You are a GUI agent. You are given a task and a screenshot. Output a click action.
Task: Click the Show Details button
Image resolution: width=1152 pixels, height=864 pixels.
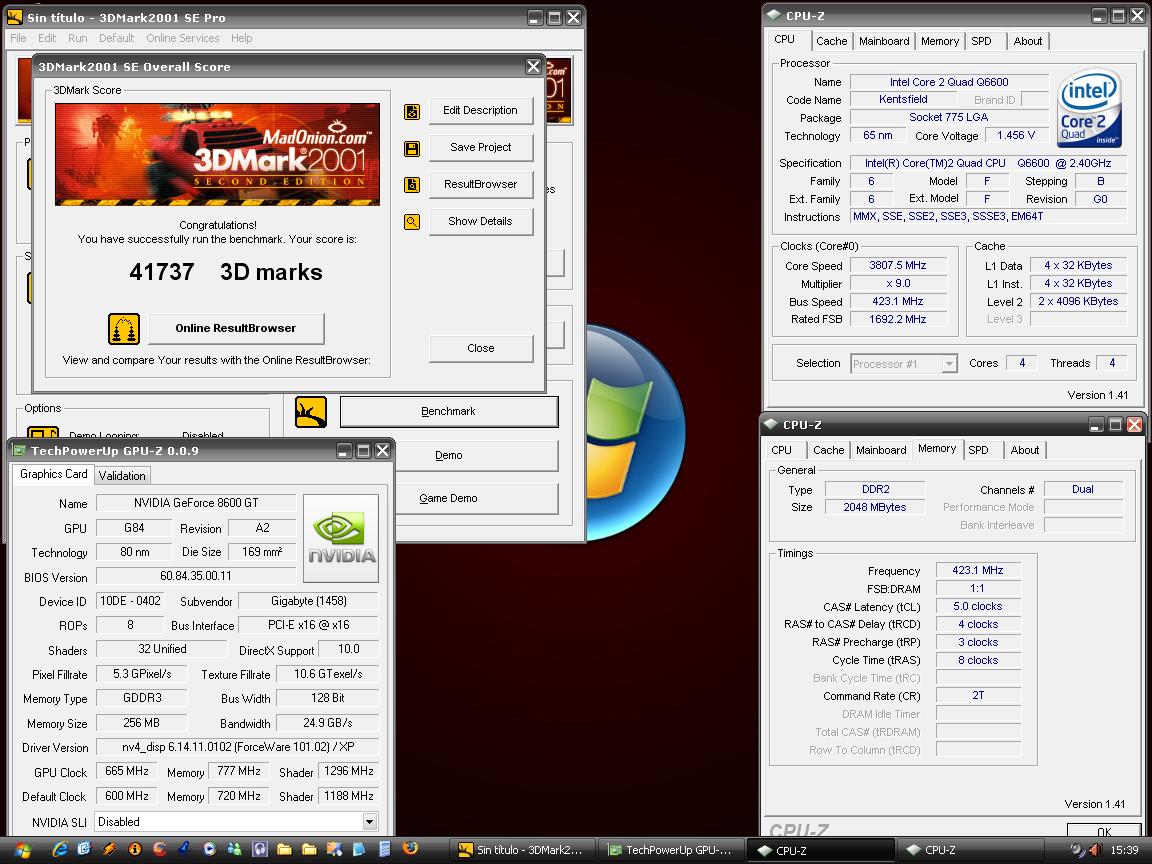point(480,220)
